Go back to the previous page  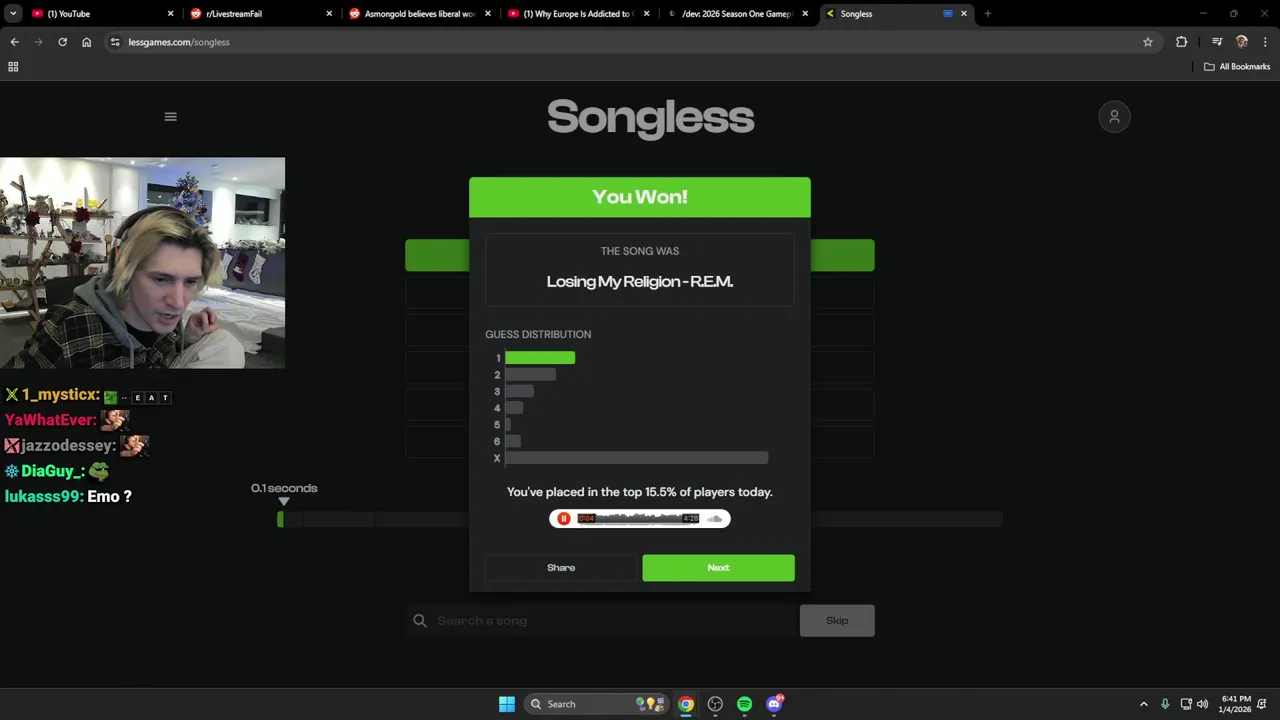point(14,42)
